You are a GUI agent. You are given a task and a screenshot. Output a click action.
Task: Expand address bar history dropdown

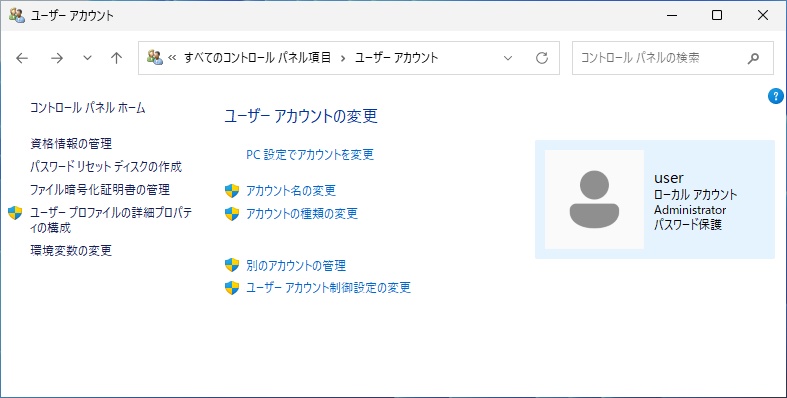(508, 58)
